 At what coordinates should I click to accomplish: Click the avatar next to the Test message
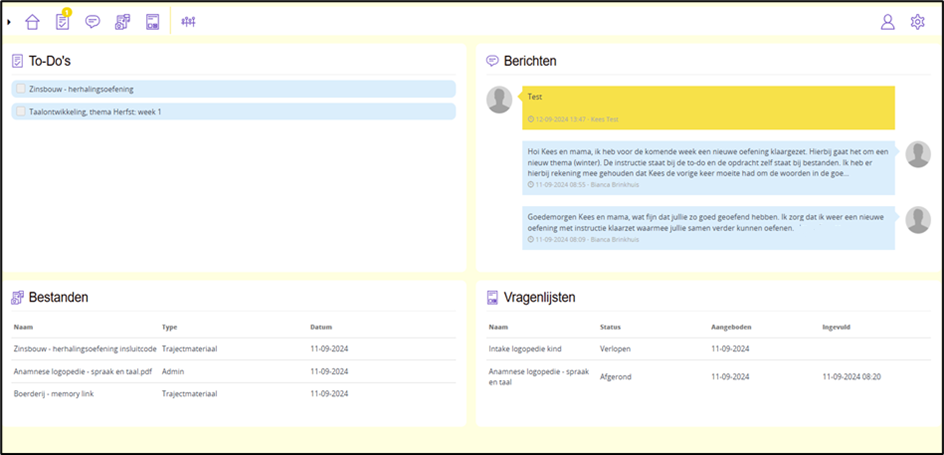(x=498, y=99)
